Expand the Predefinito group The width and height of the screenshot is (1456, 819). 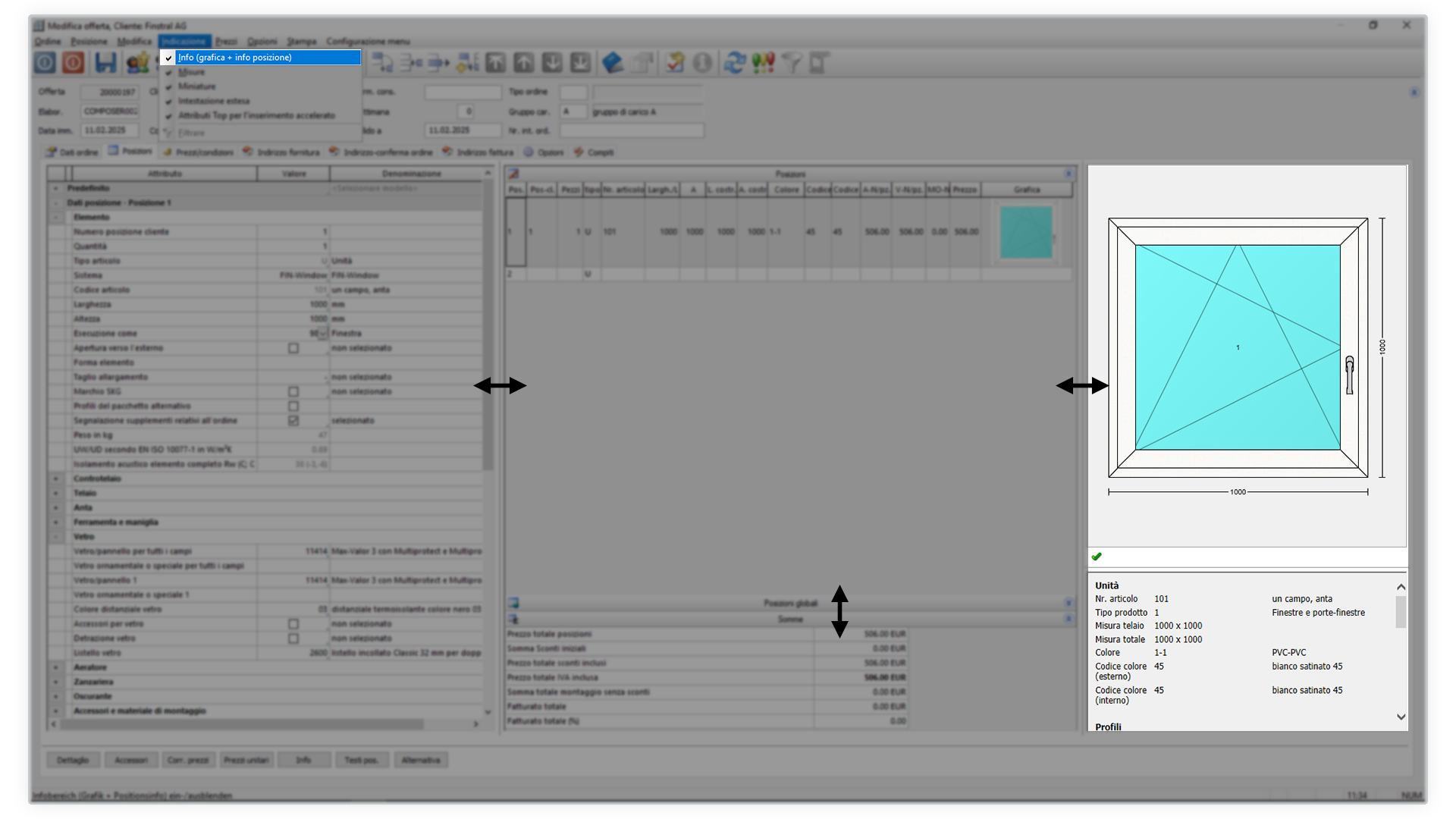point(55,188)
